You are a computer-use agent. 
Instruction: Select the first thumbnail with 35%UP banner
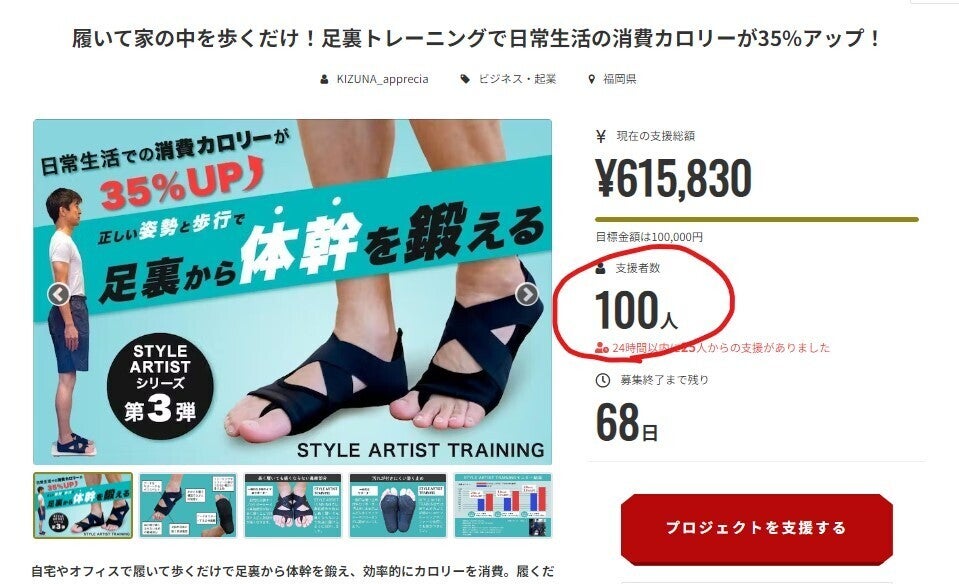(83, 505)
